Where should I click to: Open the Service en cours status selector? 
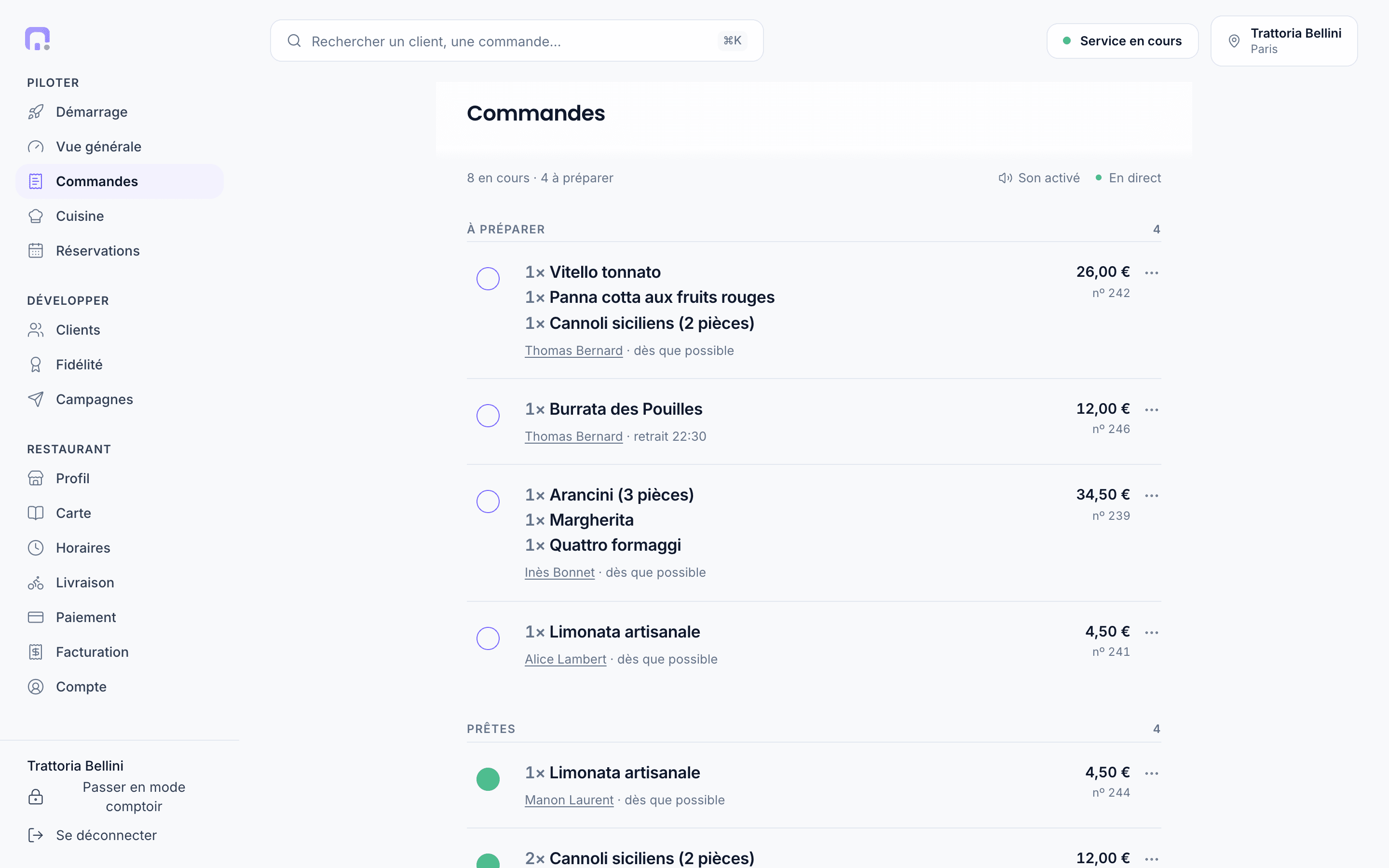tap(1122, 41)
